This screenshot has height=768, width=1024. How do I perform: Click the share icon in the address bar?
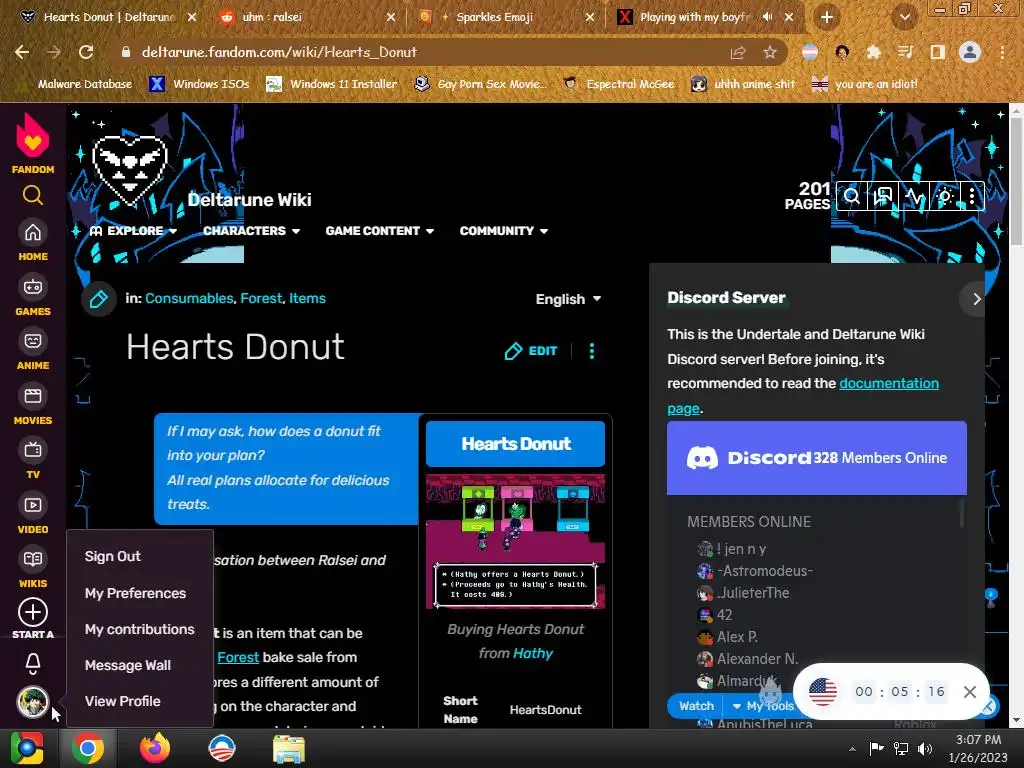[x=738, y=52]
